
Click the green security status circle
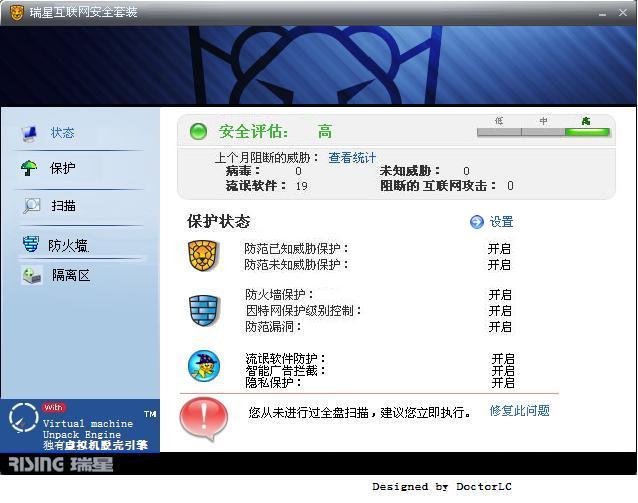pyautogui.click(x=198, y=131)
